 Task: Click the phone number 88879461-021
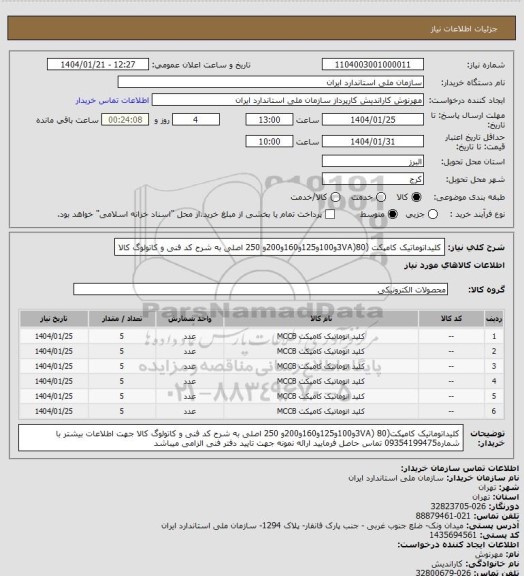[443, 516]
